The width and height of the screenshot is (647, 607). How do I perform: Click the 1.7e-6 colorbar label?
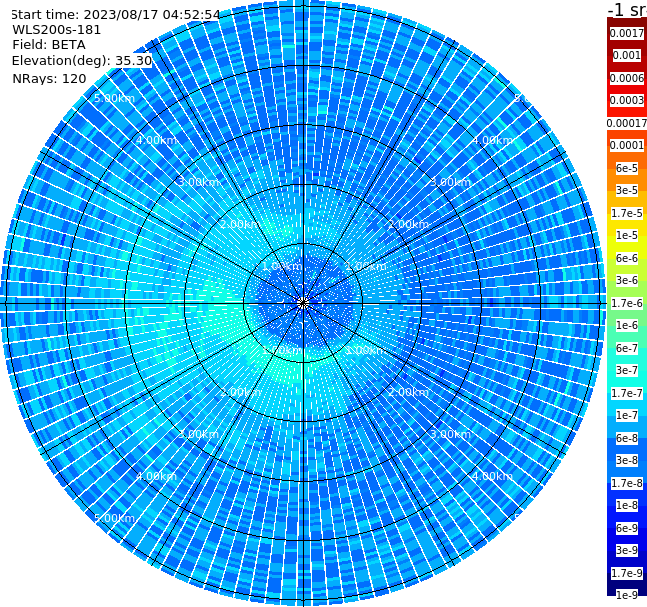[627, 303]
